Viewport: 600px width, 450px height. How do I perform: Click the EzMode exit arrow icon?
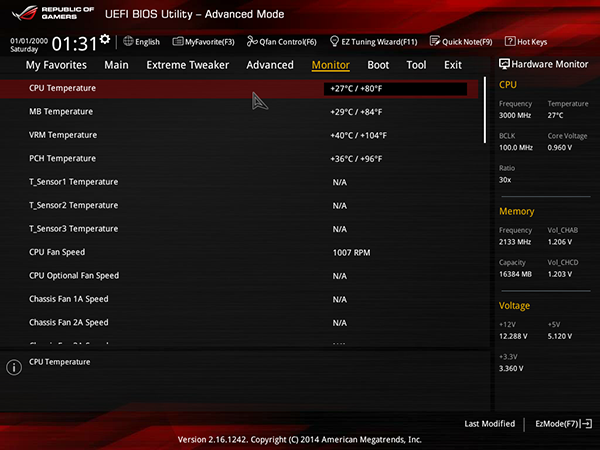(587, 424)
